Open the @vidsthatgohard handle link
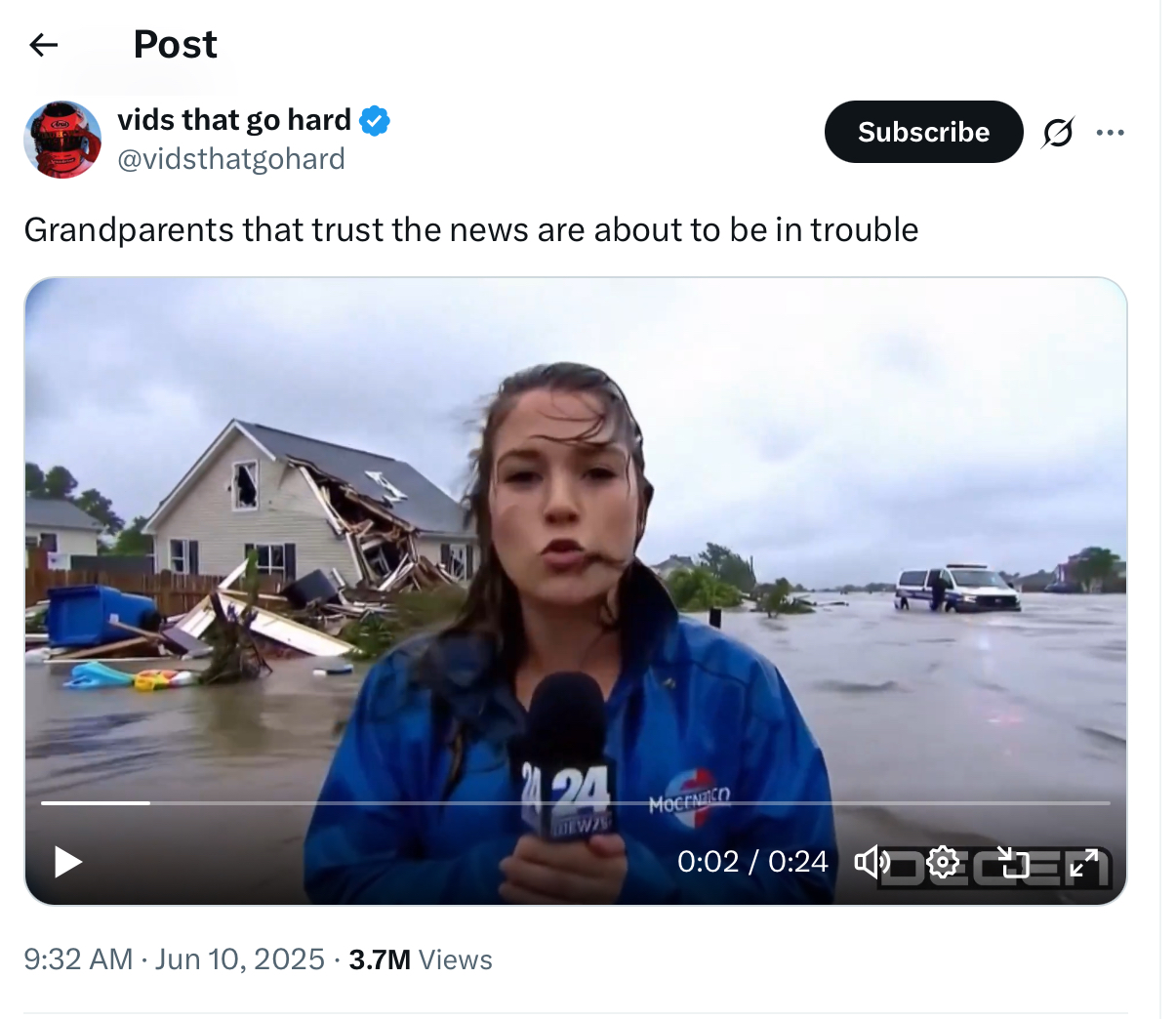This screenshot has width=1176, height=1019. pos(231,159)
